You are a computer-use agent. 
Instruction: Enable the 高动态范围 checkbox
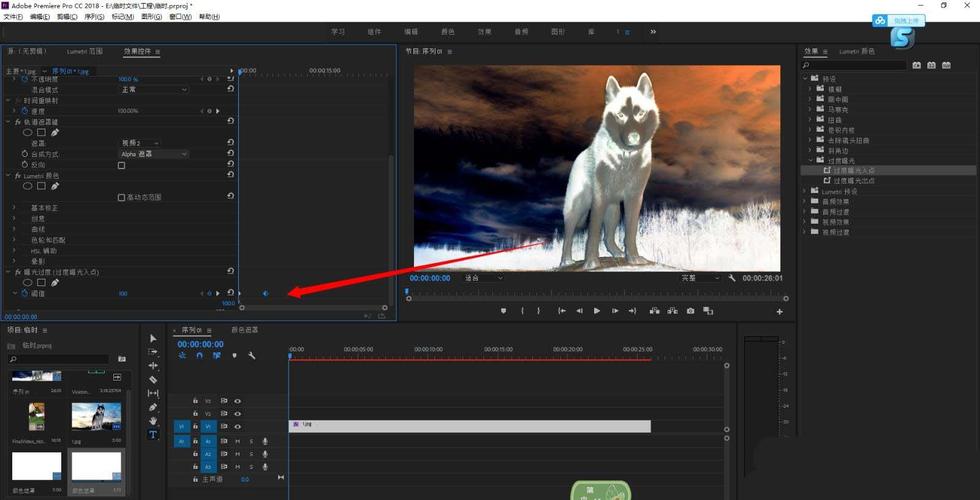point(122,197)
